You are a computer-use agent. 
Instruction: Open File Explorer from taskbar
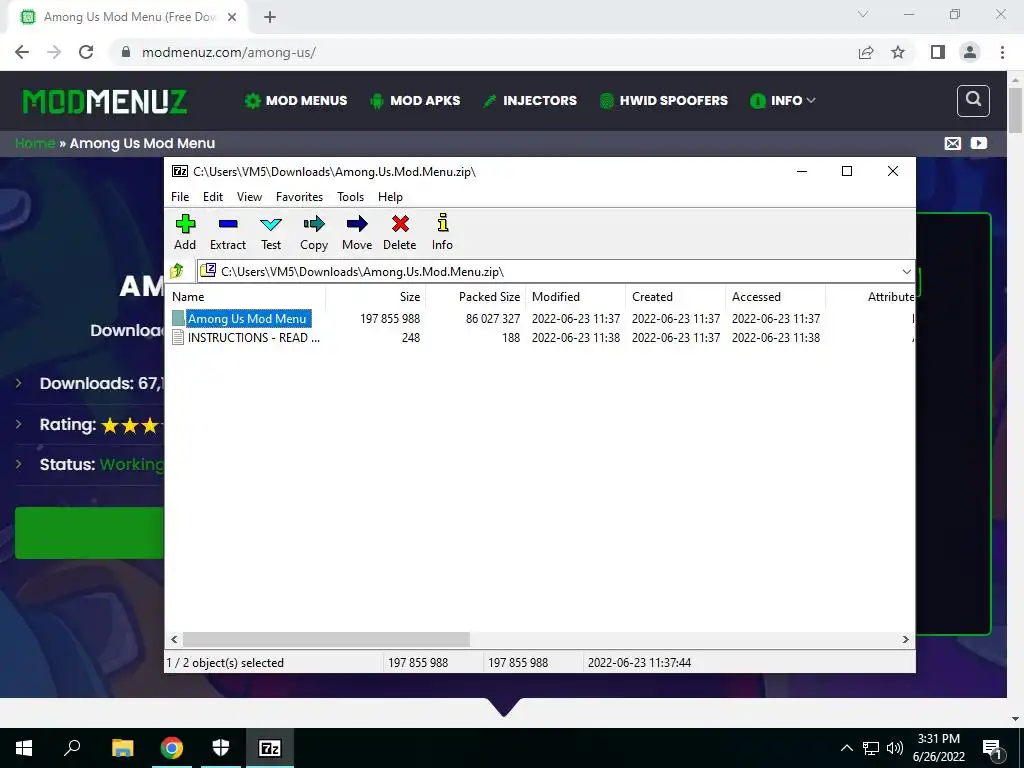[x=122, y=748]
